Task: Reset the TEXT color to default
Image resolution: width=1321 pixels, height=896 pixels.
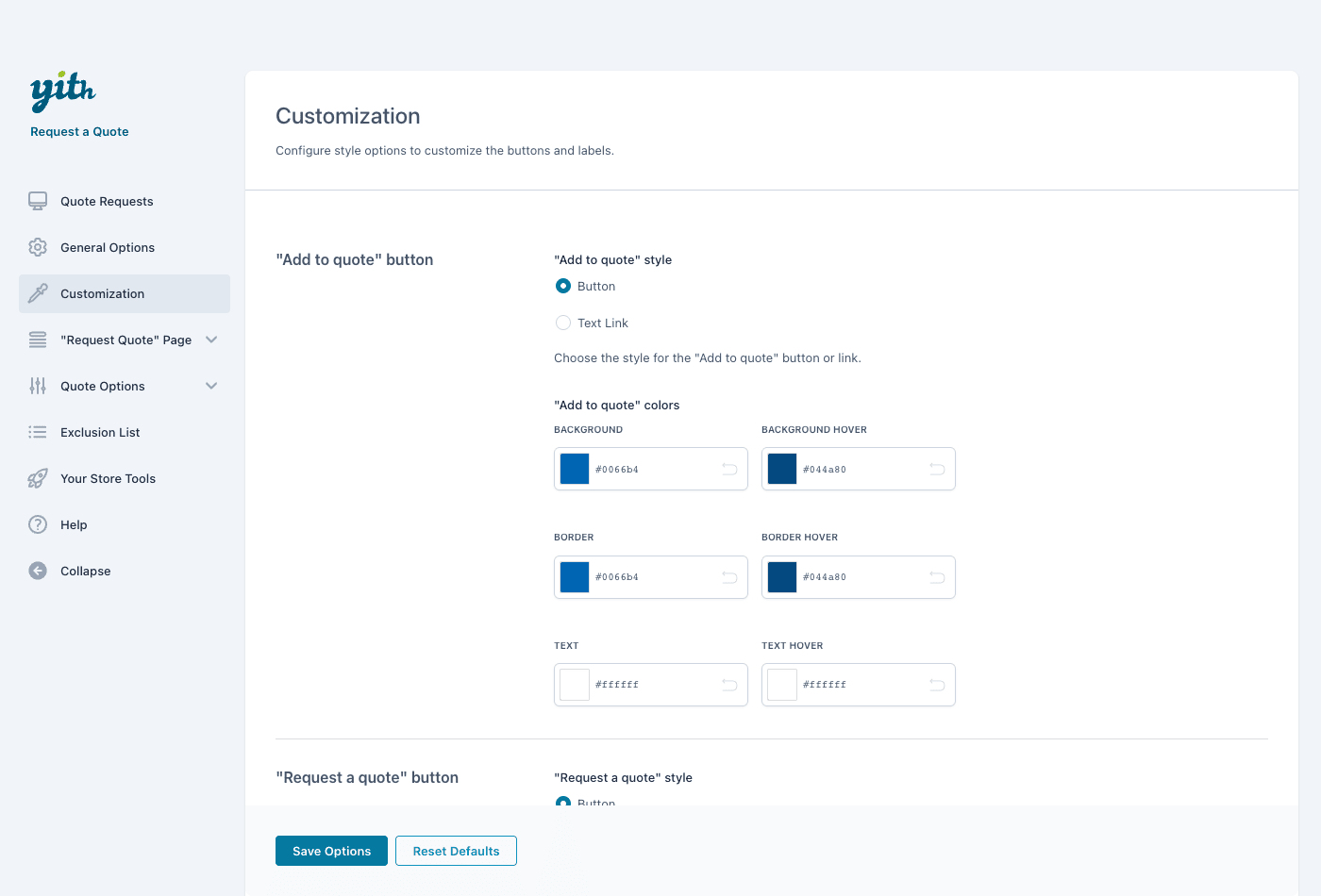Action: click(x=729, y=685)
